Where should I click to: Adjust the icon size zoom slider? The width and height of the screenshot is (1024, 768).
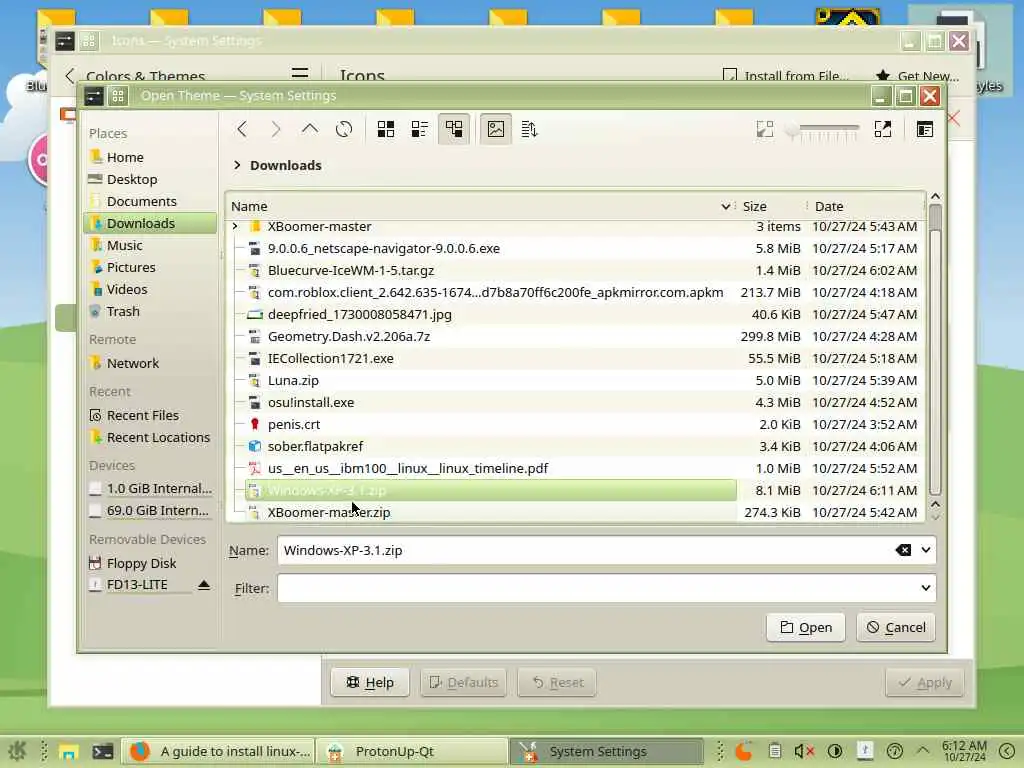coord(823,130)
